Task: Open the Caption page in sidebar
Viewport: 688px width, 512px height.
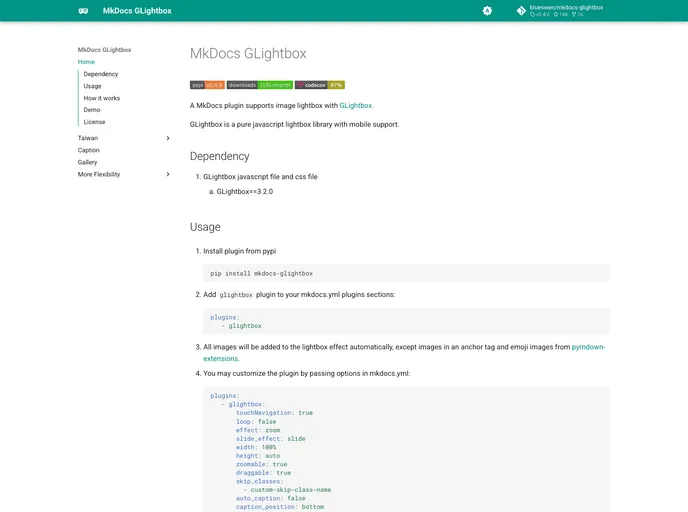Action: pos(89,150)
